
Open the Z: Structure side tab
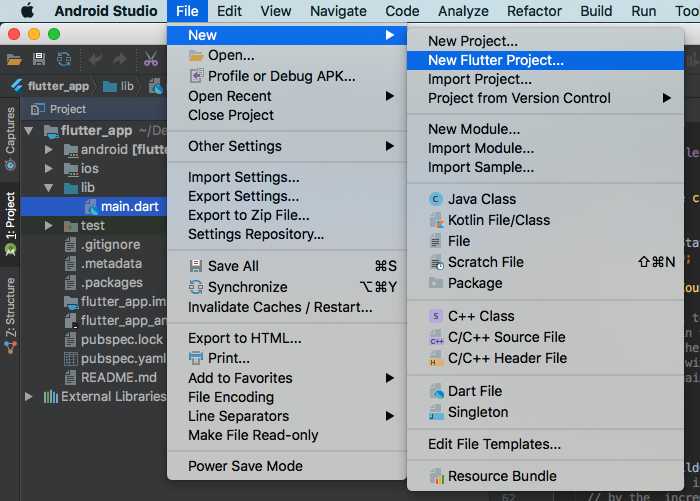pyautogui.click(x=10, y=315)
